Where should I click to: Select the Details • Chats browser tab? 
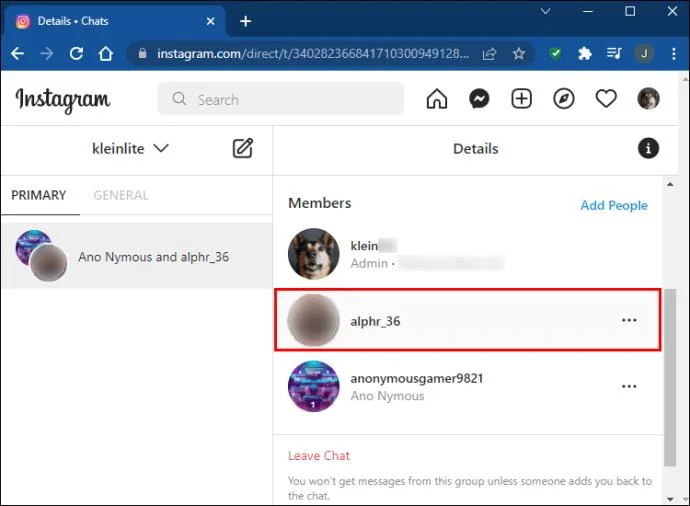[x=115, y=21]
